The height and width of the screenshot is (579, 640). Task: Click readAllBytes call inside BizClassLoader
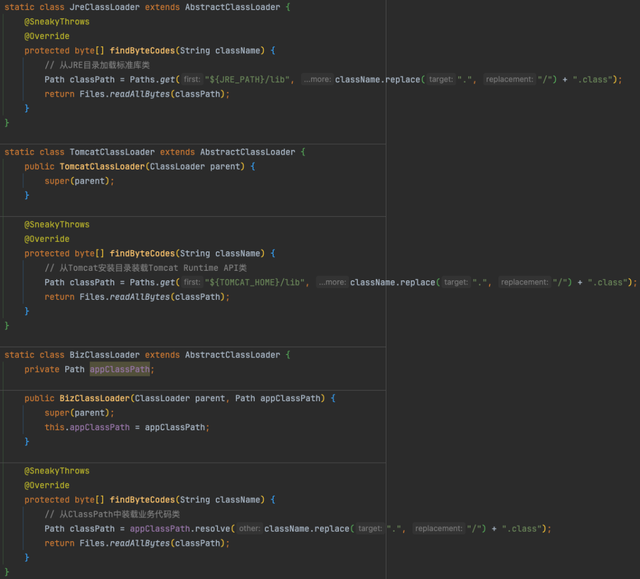pos(140,544)
